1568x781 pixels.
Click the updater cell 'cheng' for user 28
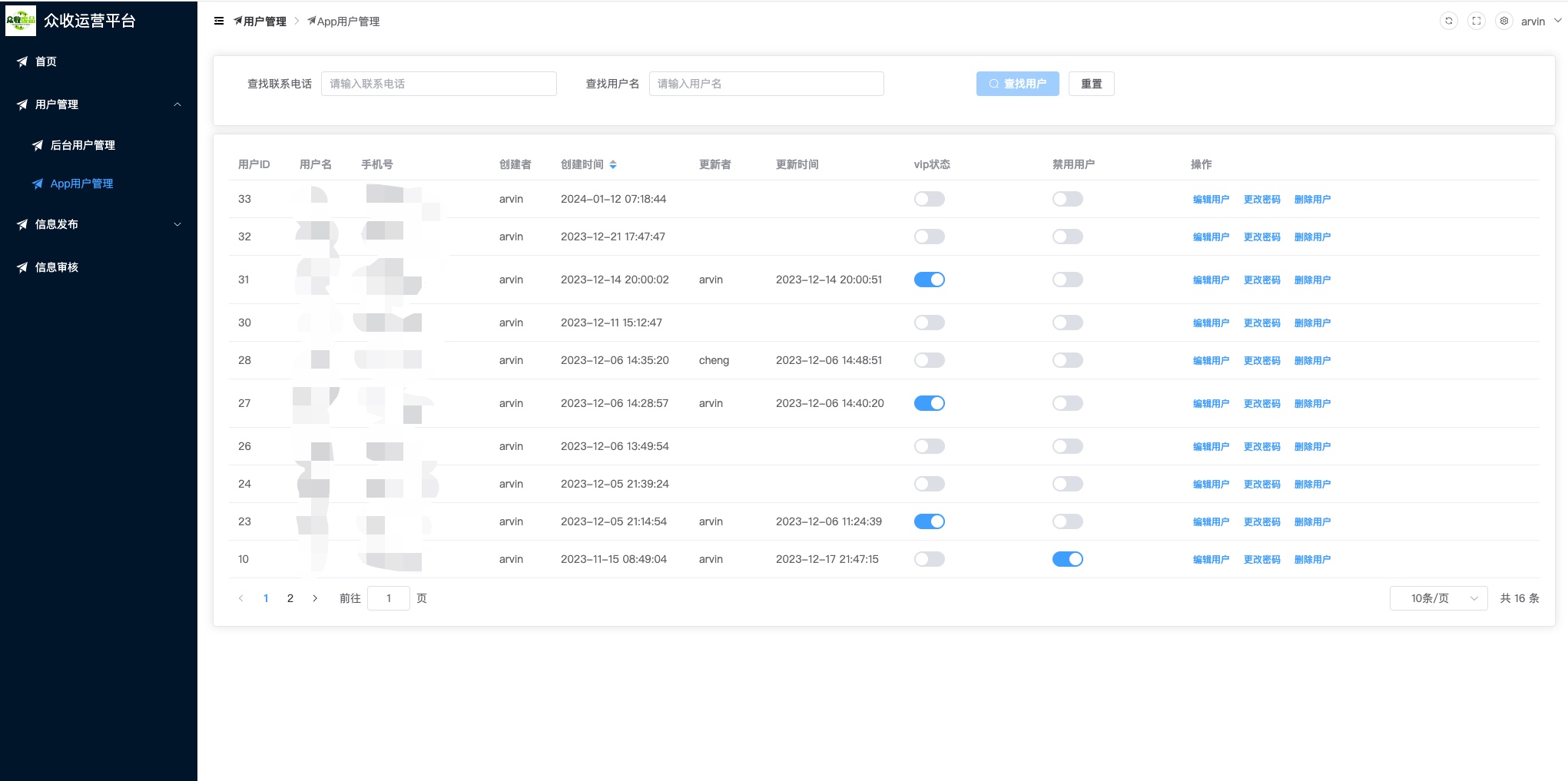coord(714,360)
